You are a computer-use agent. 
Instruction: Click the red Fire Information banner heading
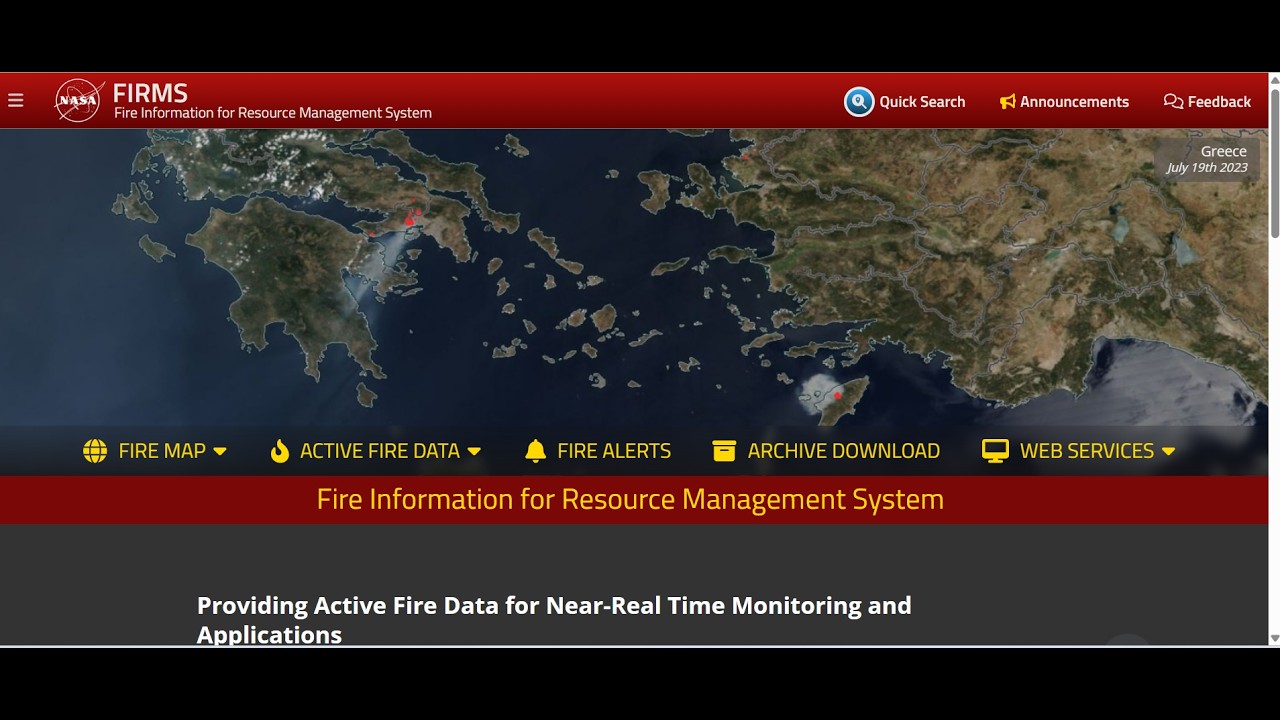[x=630, y=499]
